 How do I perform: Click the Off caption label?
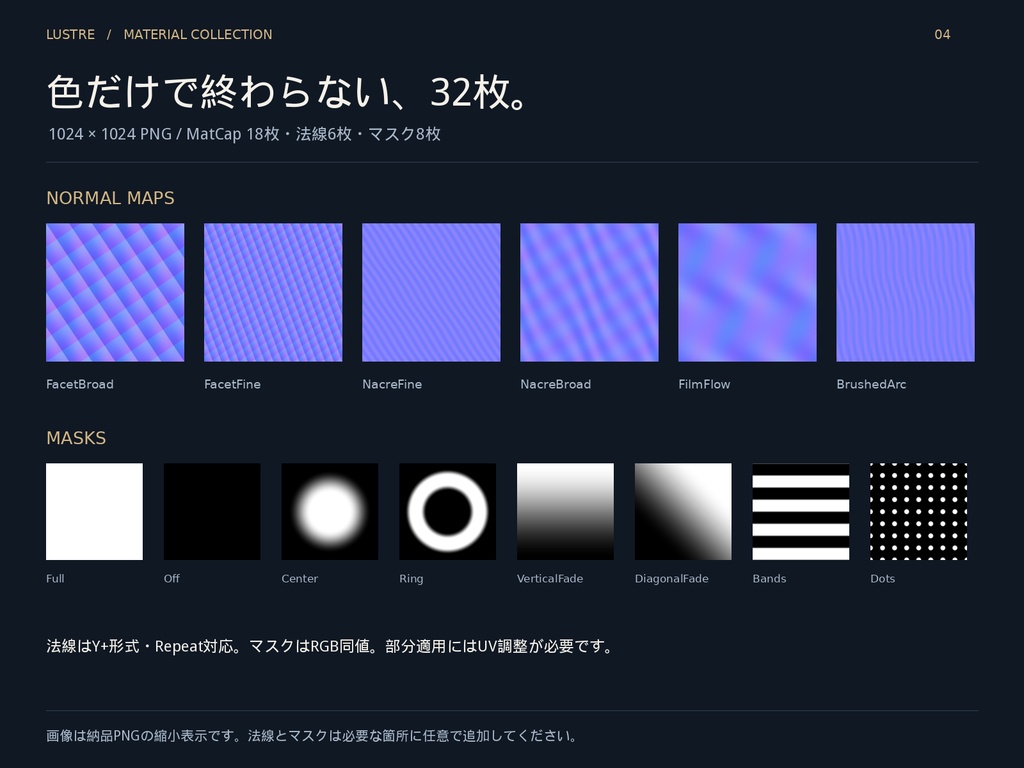tap(172, 579)
